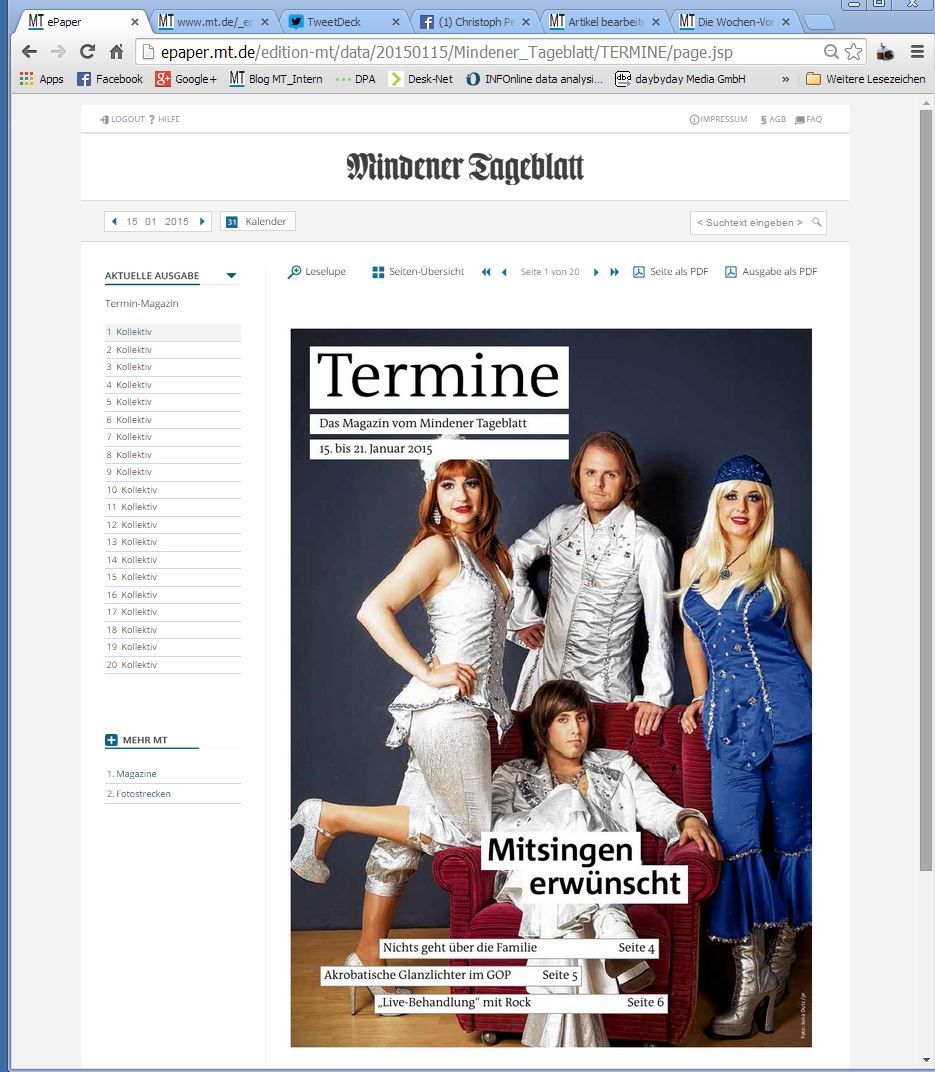Click the search magnifier in Suchtext field
Screen dimensions: 935x1072
tap(816, 222)
